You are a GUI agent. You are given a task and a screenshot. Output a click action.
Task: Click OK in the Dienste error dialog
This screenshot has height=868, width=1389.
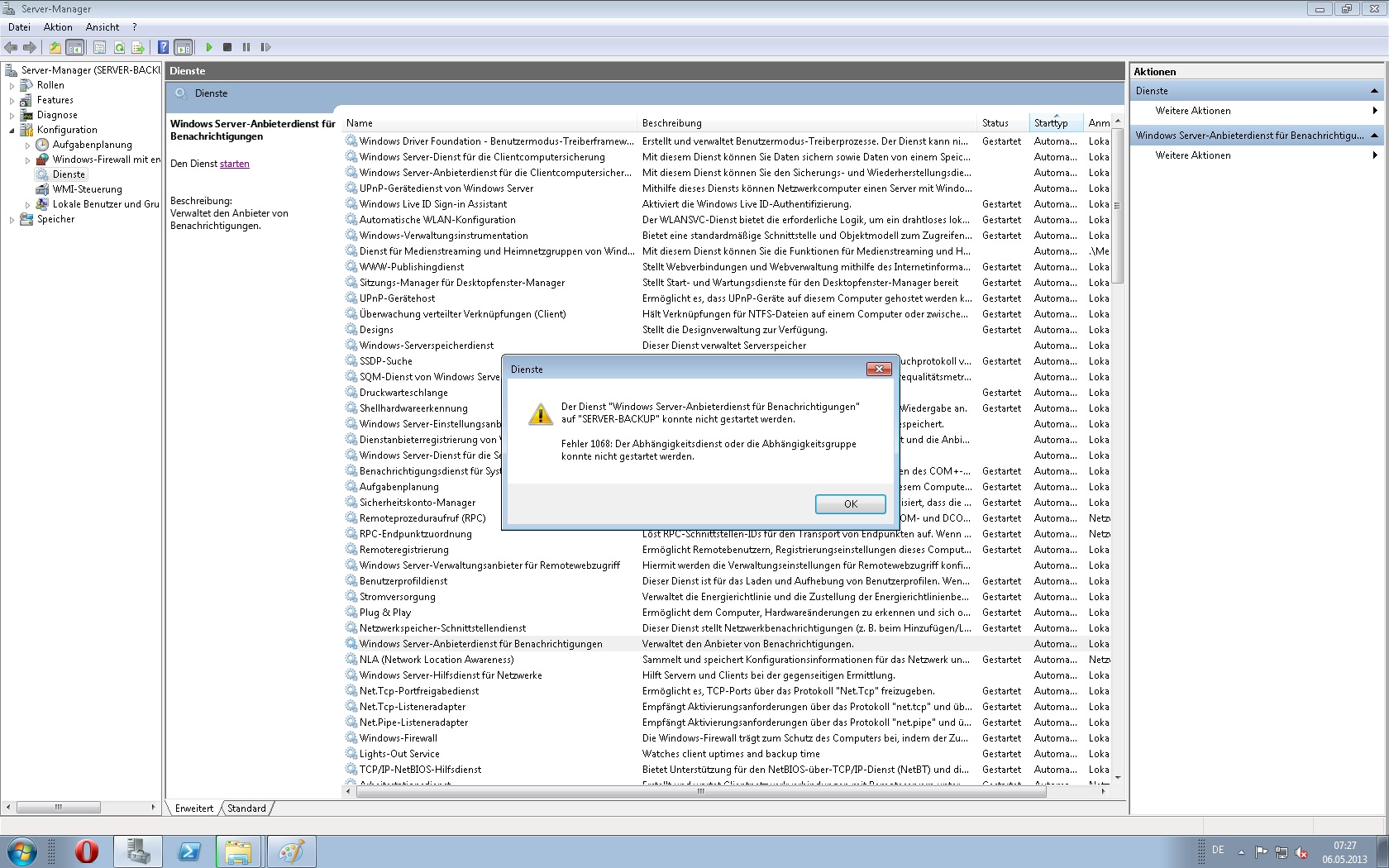pos(851,504)
